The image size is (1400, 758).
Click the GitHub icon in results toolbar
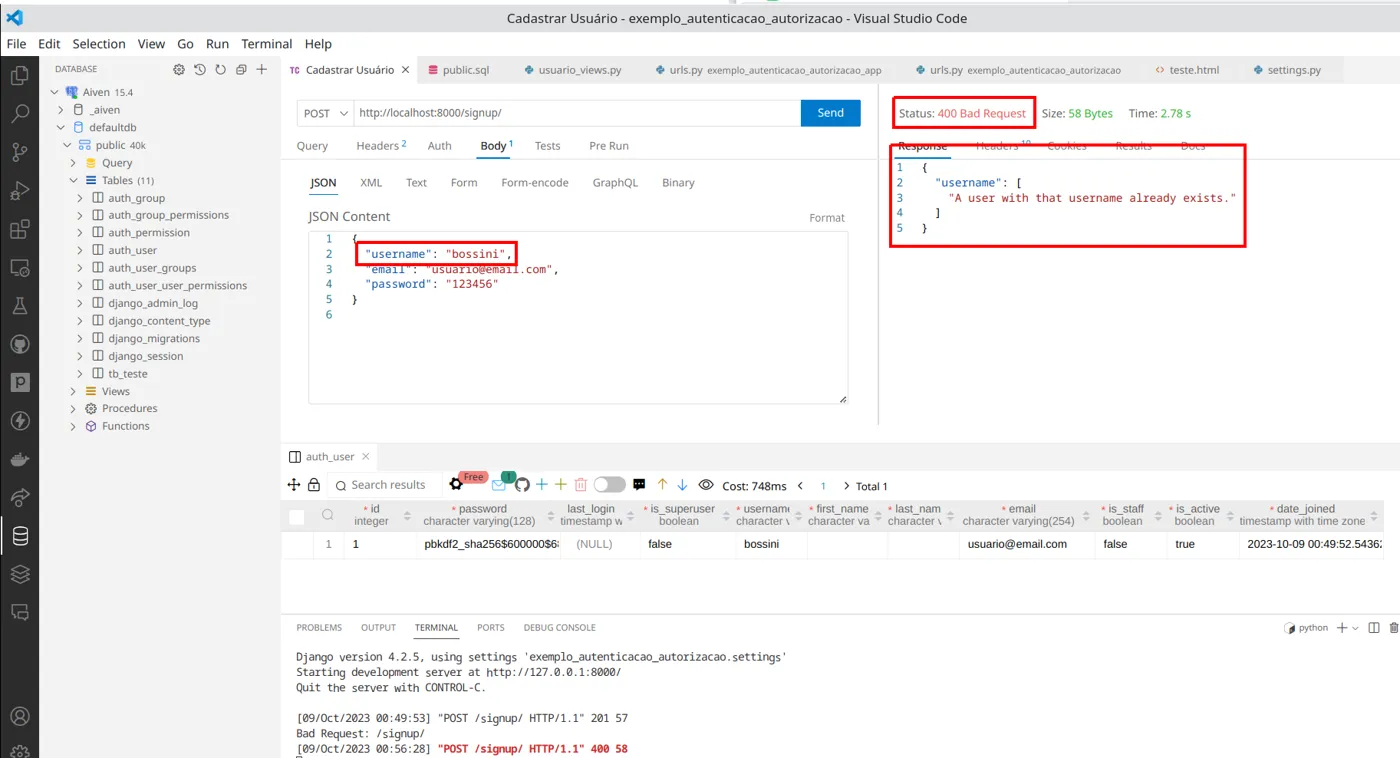[x=522, y=485]
